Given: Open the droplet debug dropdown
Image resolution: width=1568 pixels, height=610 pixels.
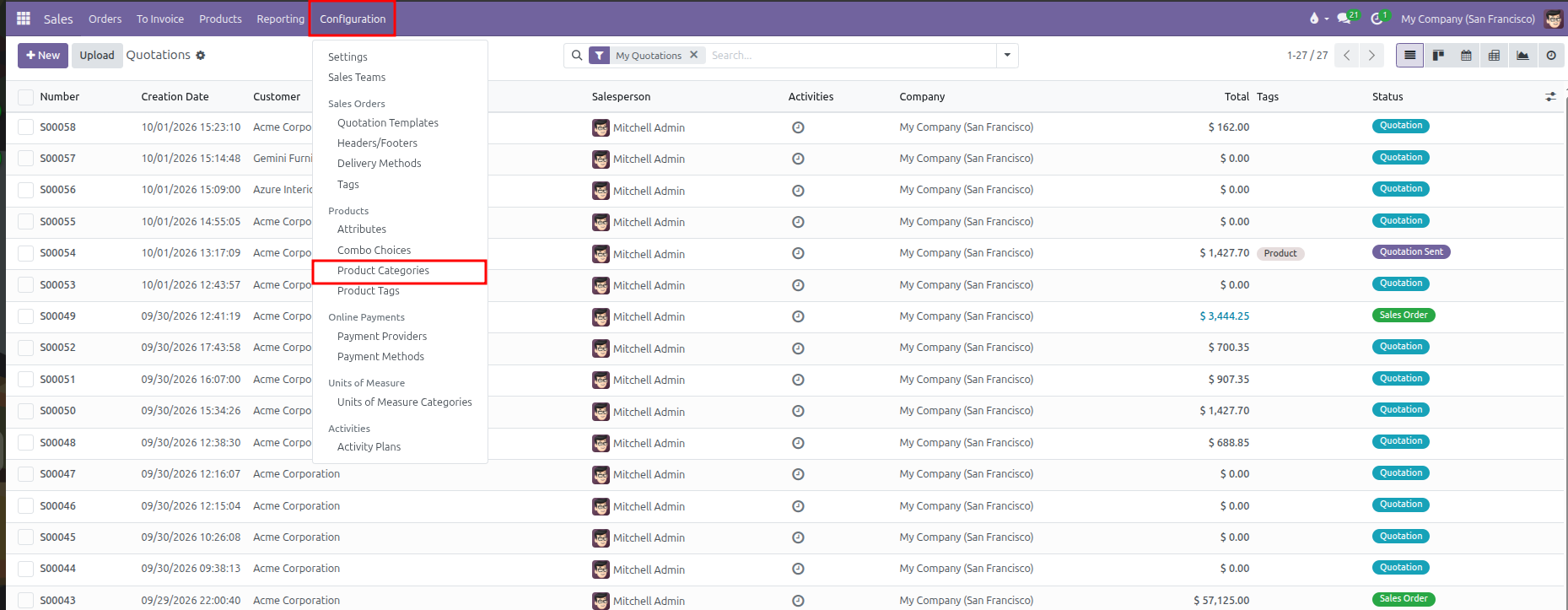Looking at the screenshot, I should click(1318, 19).
